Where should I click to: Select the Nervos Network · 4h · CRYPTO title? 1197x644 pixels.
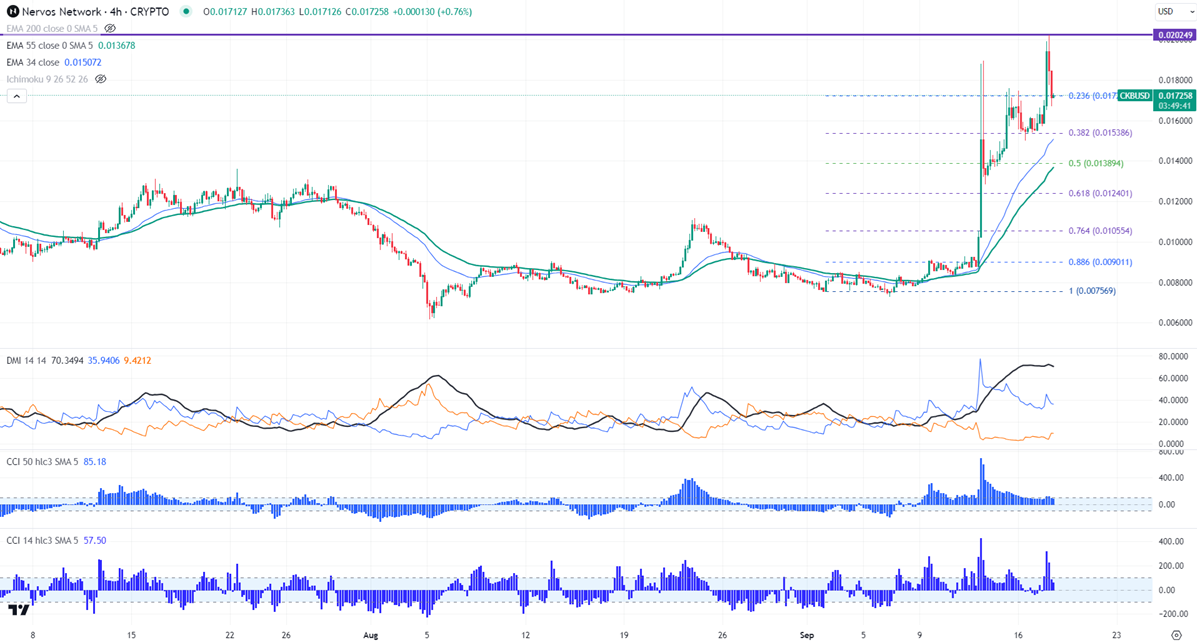pyautogui.click(x=95, y=11)
